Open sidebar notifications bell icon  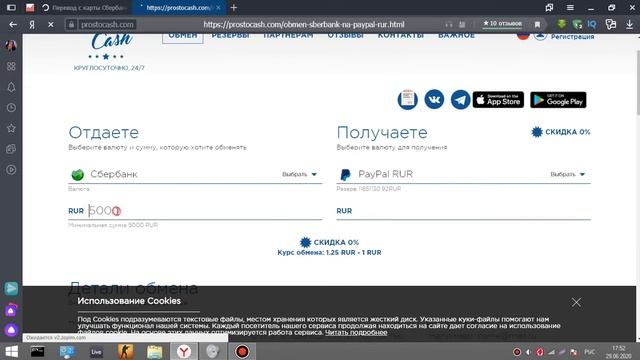click(11, 87)
